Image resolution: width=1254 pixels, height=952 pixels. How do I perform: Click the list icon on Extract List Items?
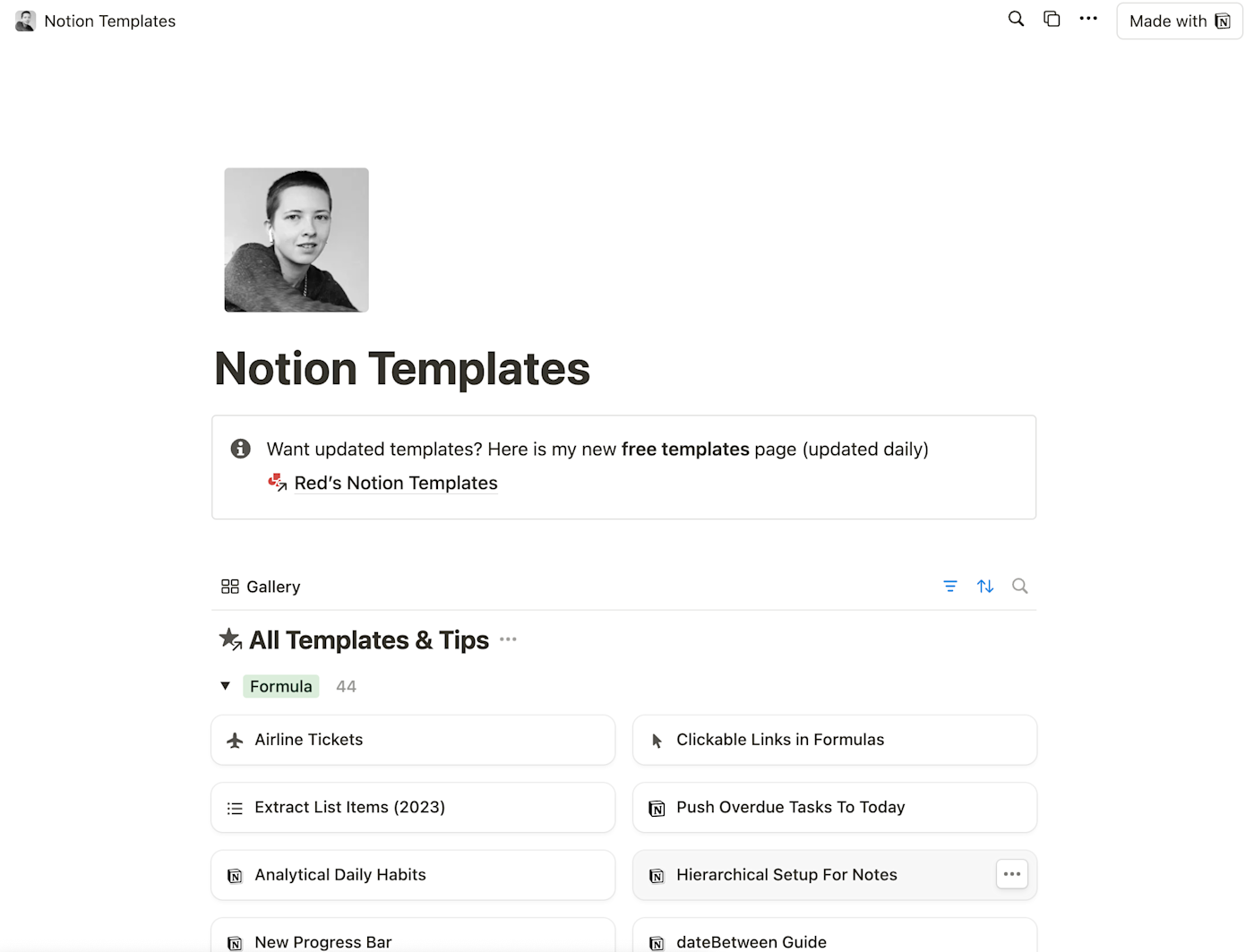235,808
